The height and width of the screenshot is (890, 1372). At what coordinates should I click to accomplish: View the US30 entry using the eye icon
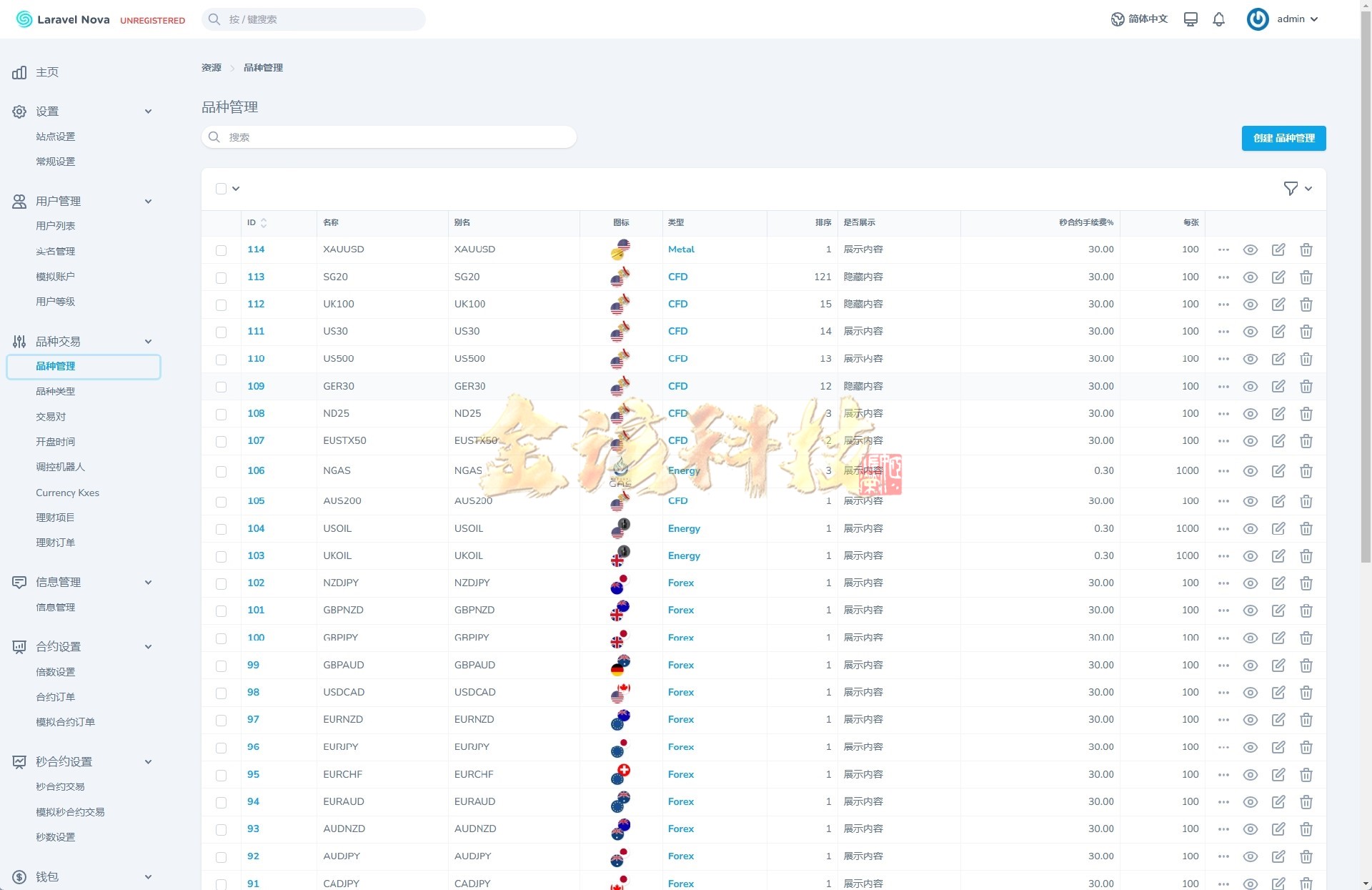coord(1250,332)
